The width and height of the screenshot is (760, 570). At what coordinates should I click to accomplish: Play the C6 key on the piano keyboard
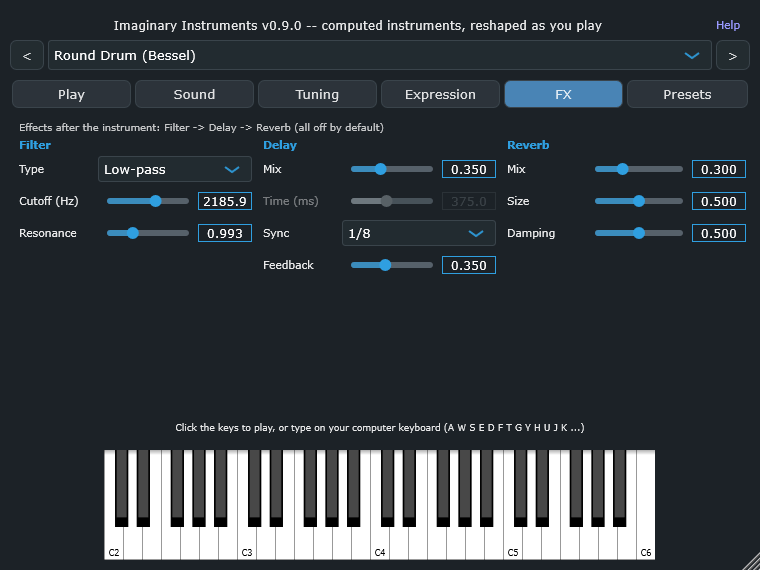point(646,543)
